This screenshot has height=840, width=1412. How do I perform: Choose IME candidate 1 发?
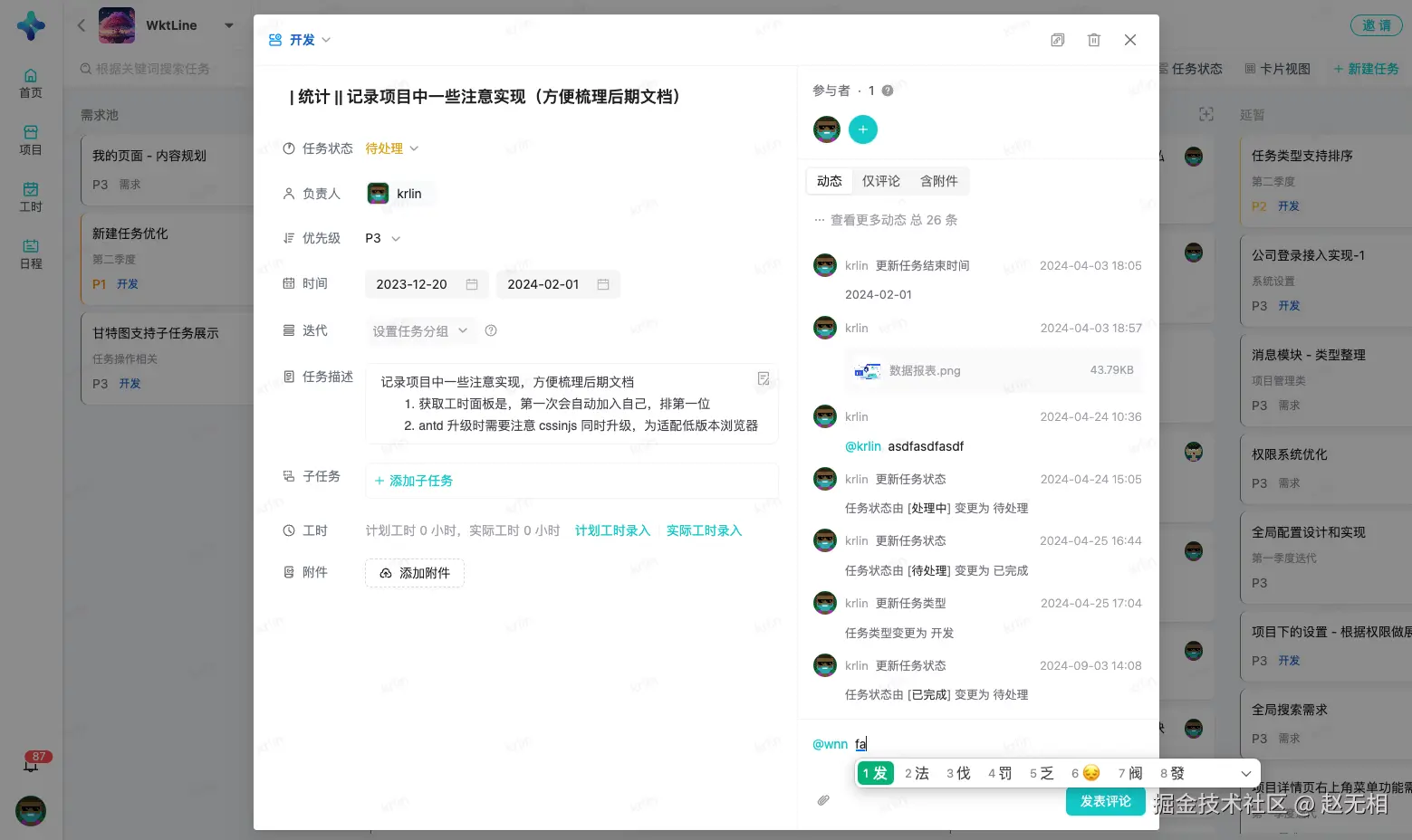[x=876, y=773]
